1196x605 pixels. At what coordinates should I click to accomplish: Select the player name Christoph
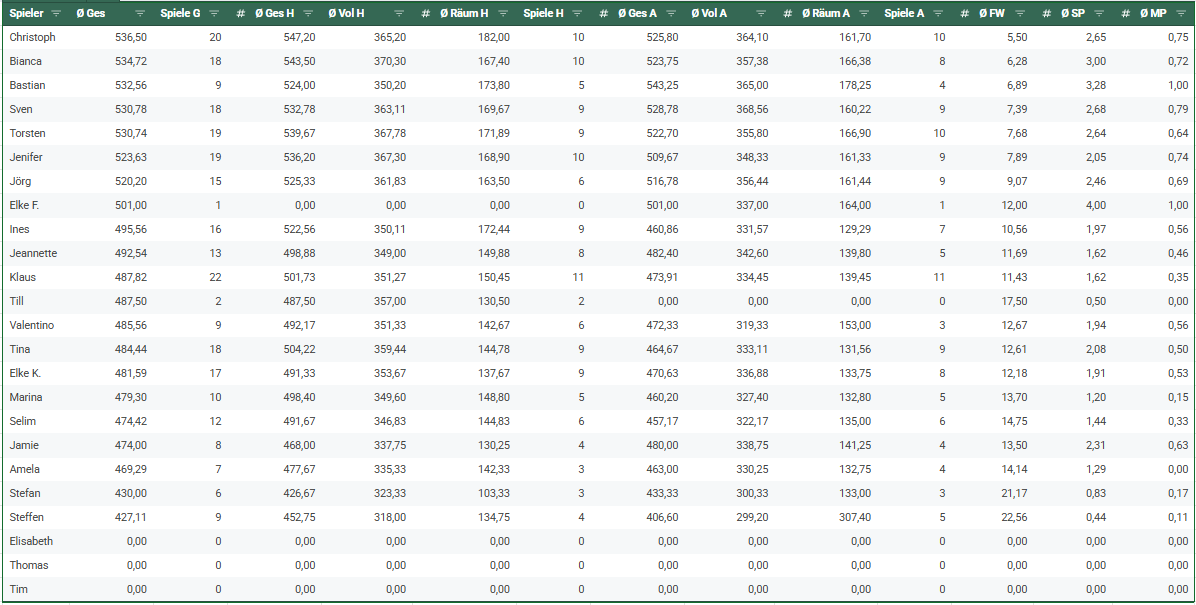tap(32, 37)
